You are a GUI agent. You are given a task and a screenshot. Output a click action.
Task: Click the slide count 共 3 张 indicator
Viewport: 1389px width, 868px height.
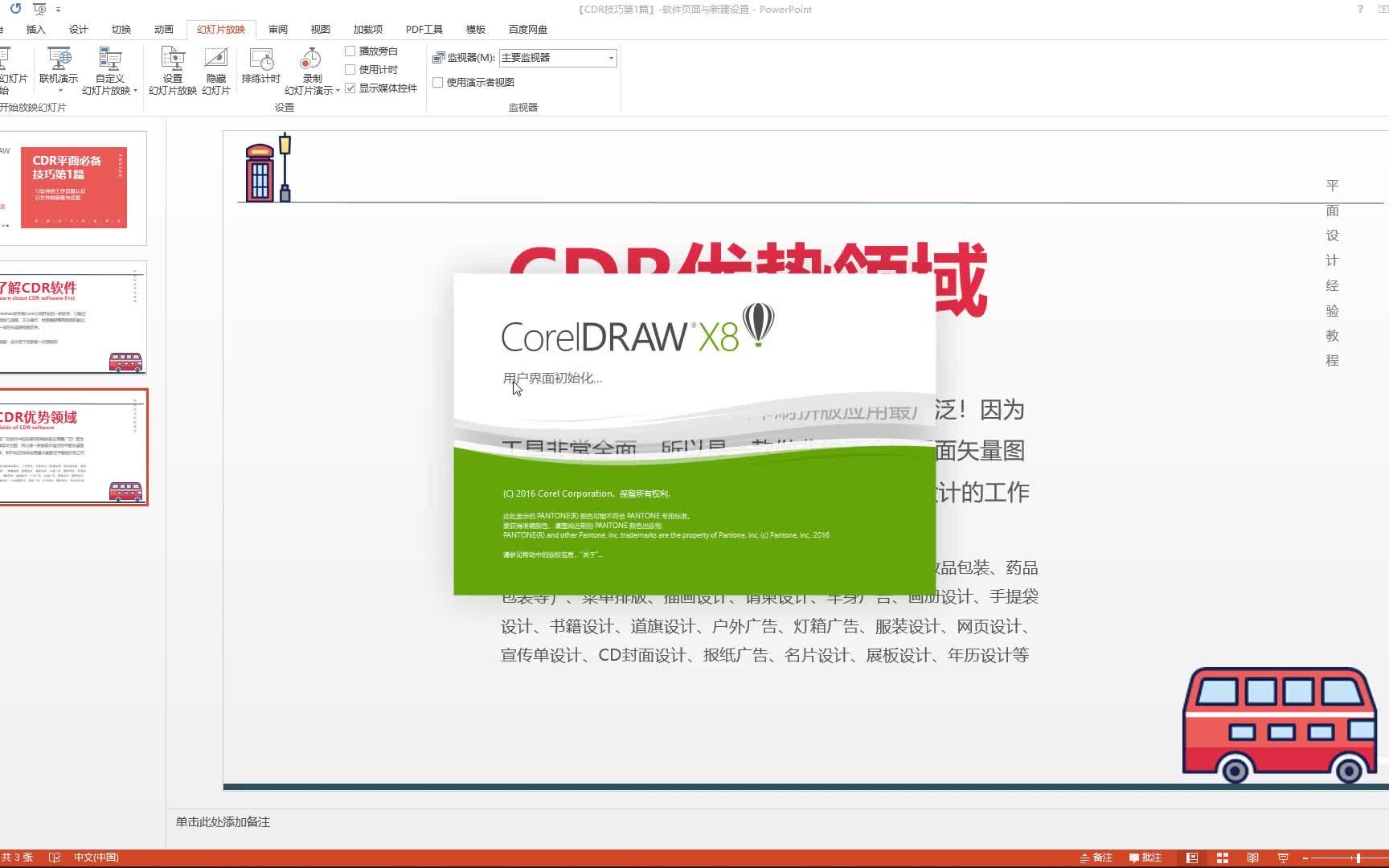[x=17, y=858]
